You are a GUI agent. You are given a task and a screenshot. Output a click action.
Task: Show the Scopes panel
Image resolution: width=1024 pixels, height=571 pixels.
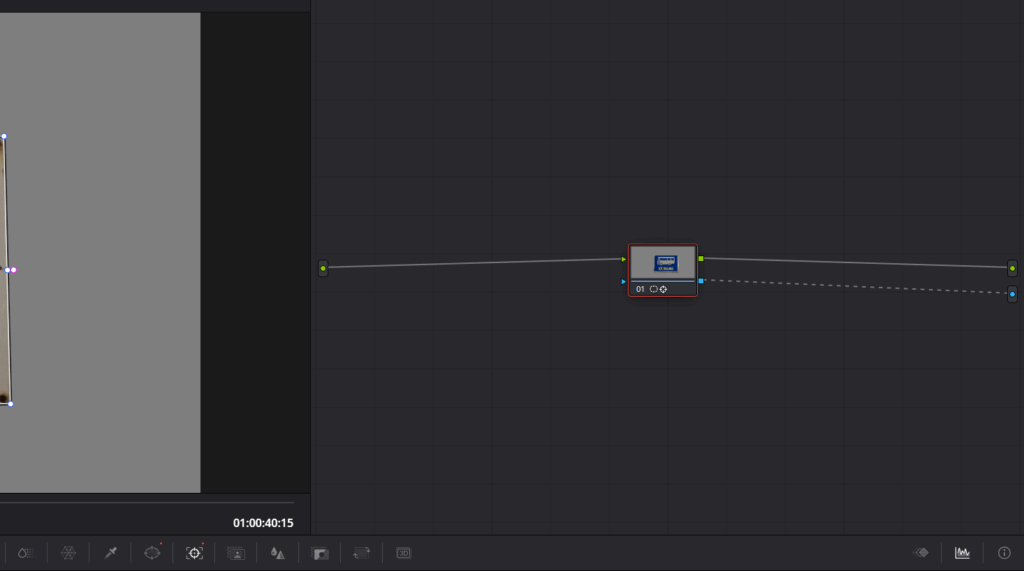[x=963, y=553]
